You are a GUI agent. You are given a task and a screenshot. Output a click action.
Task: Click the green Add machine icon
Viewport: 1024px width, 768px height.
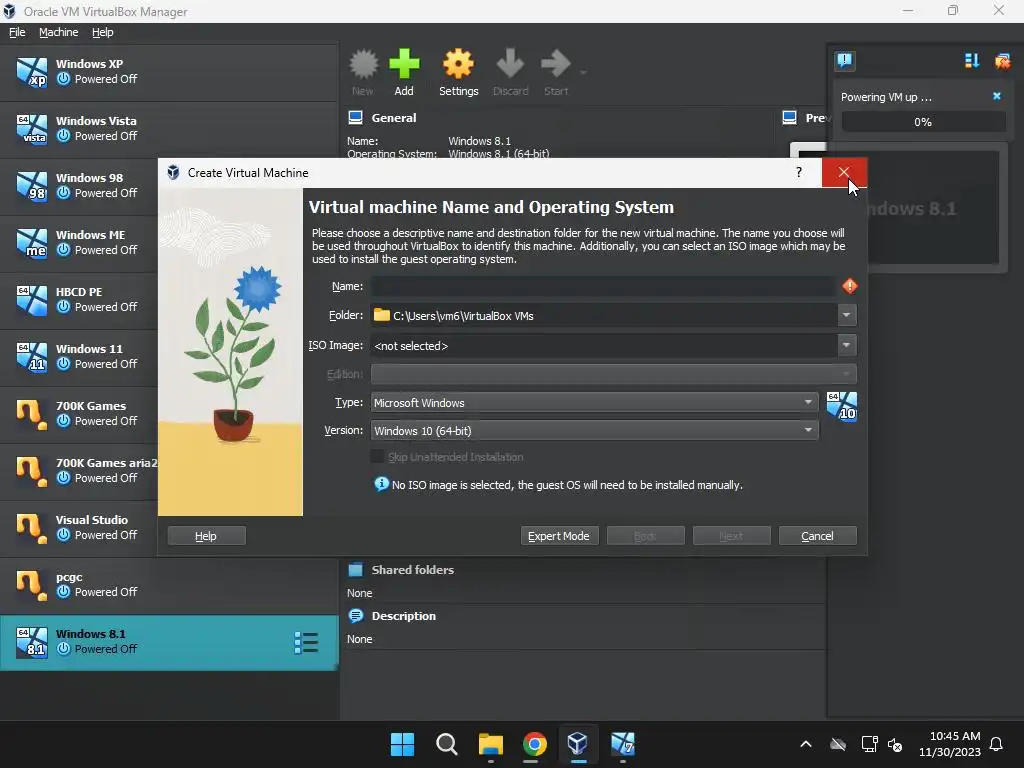point(404,64)
